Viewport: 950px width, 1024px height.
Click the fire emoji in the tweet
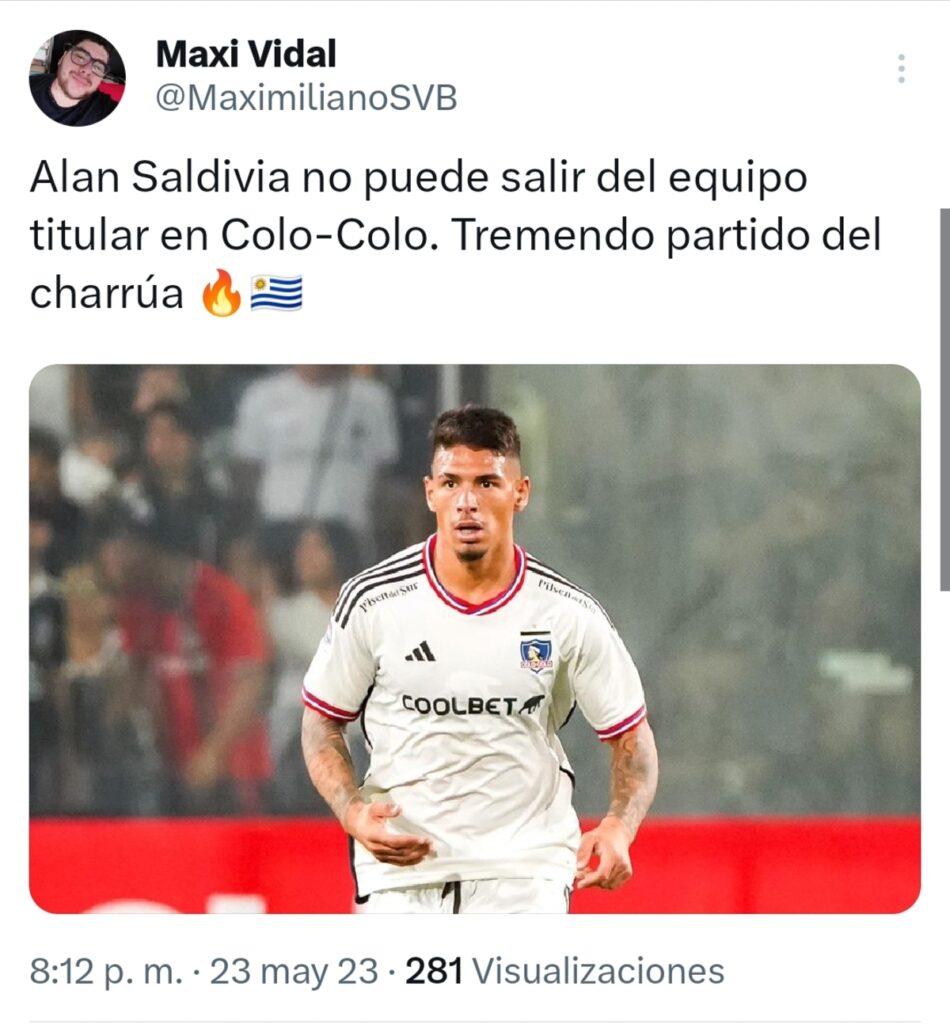point(221,293)
